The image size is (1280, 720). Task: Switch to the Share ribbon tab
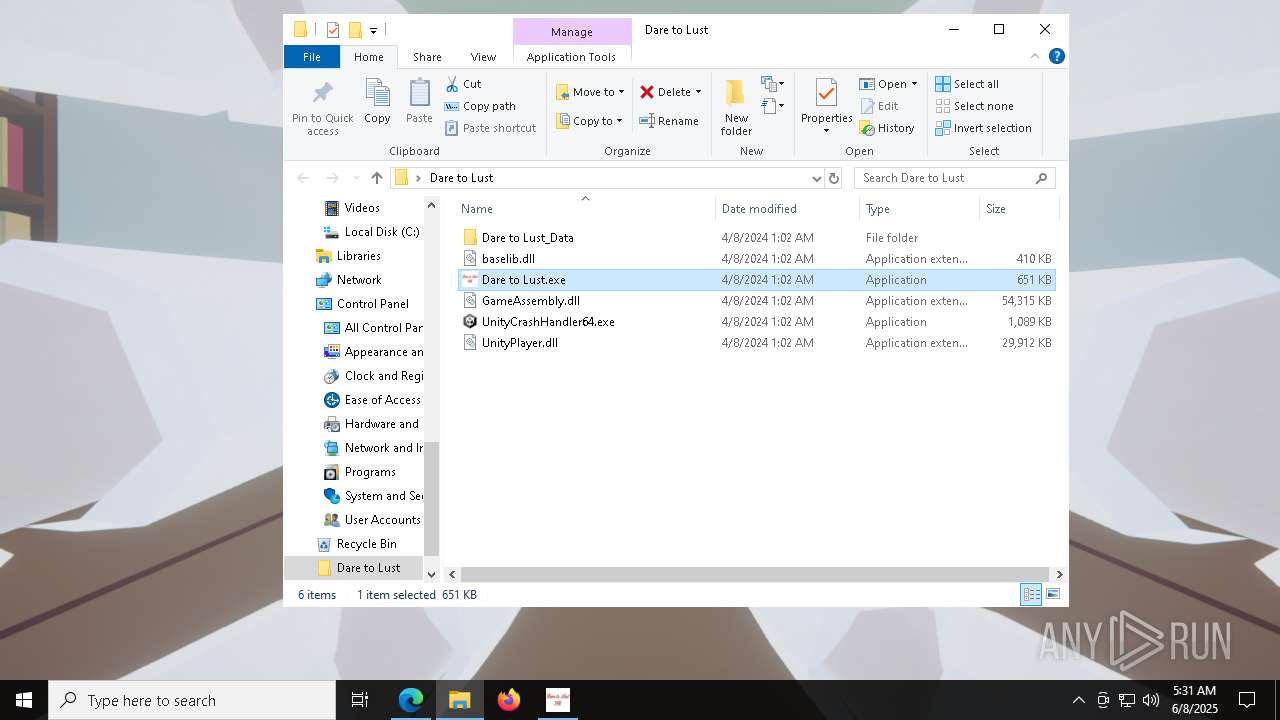(x=427, y=57)
